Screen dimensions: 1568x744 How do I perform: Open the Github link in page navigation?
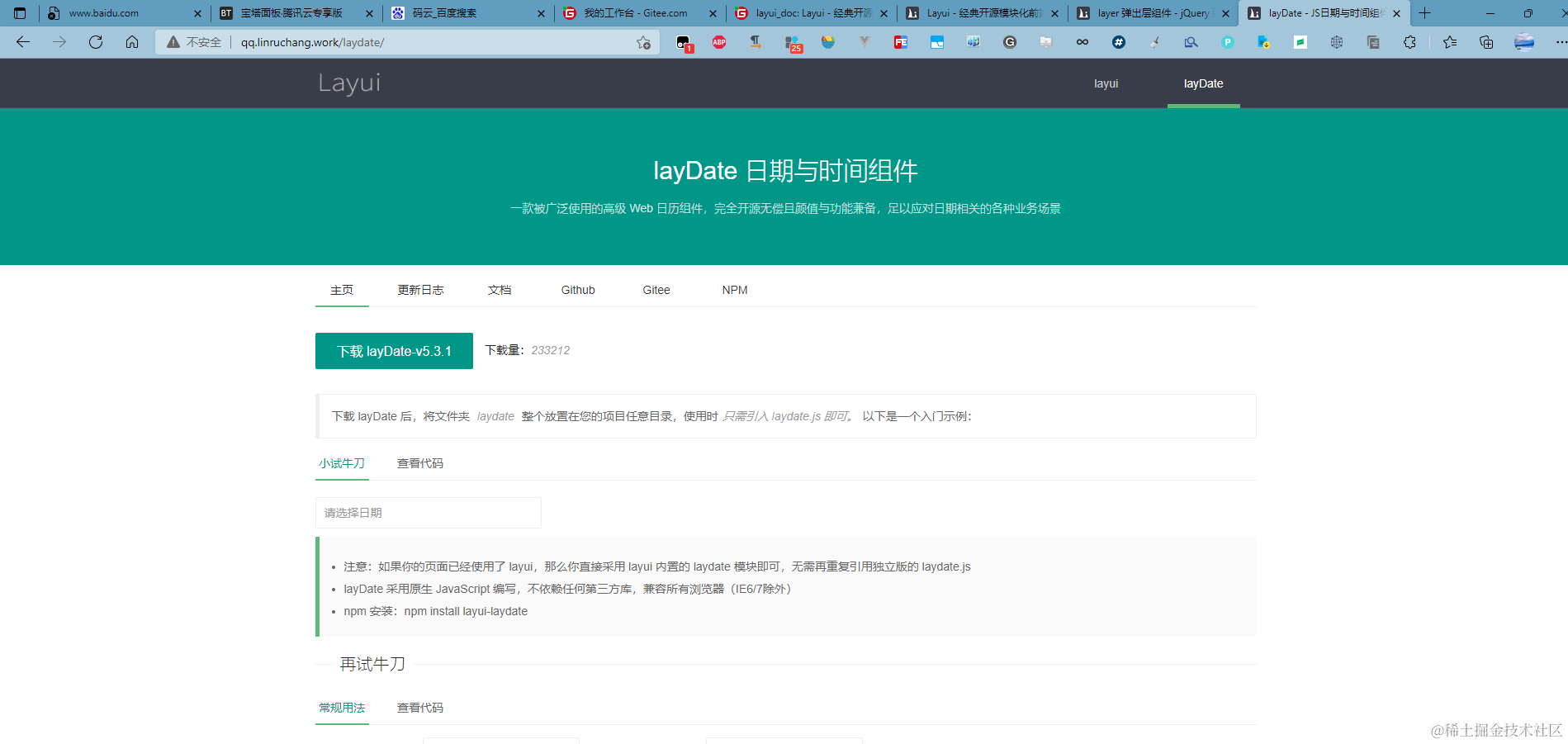[577, 290]
